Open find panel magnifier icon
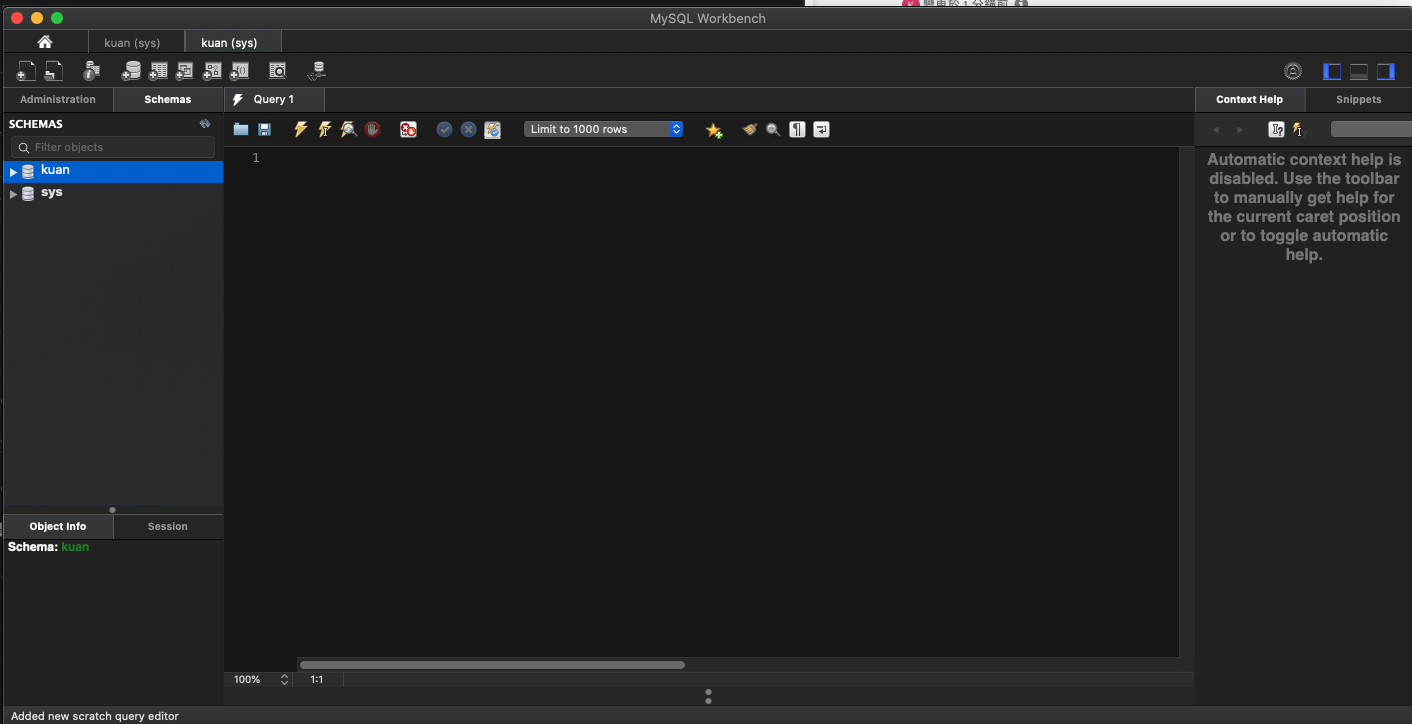This screenshot has width=1412, height=724. click(x=773, y=130)
